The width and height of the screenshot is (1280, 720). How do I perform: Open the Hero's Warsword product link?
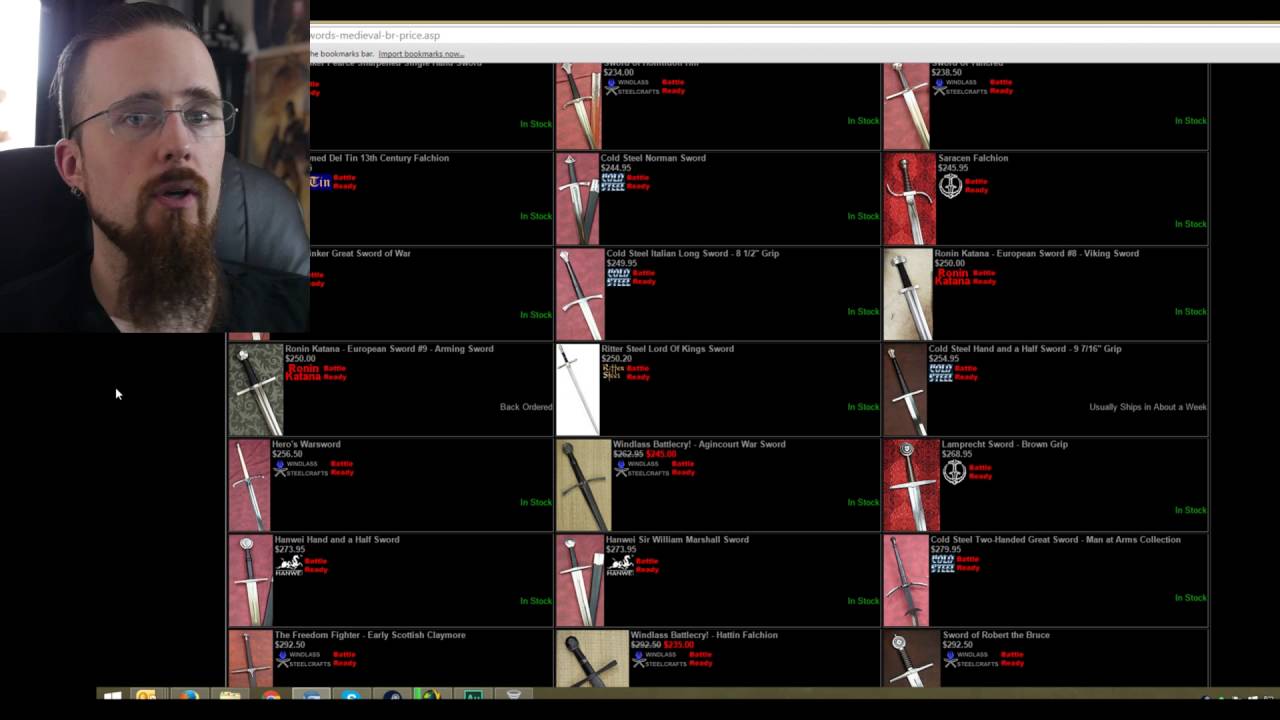point(307,444)
